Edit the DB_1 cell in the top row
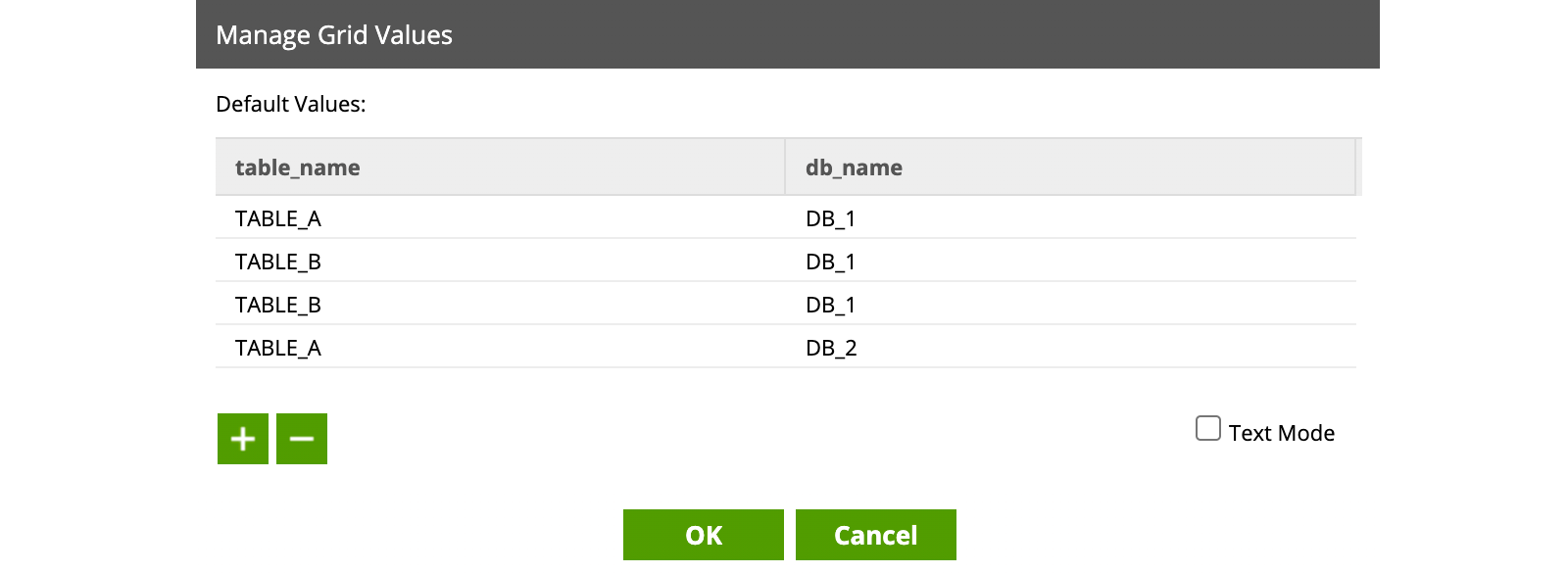Screen dimensions: 1568x573 point(831,218)
